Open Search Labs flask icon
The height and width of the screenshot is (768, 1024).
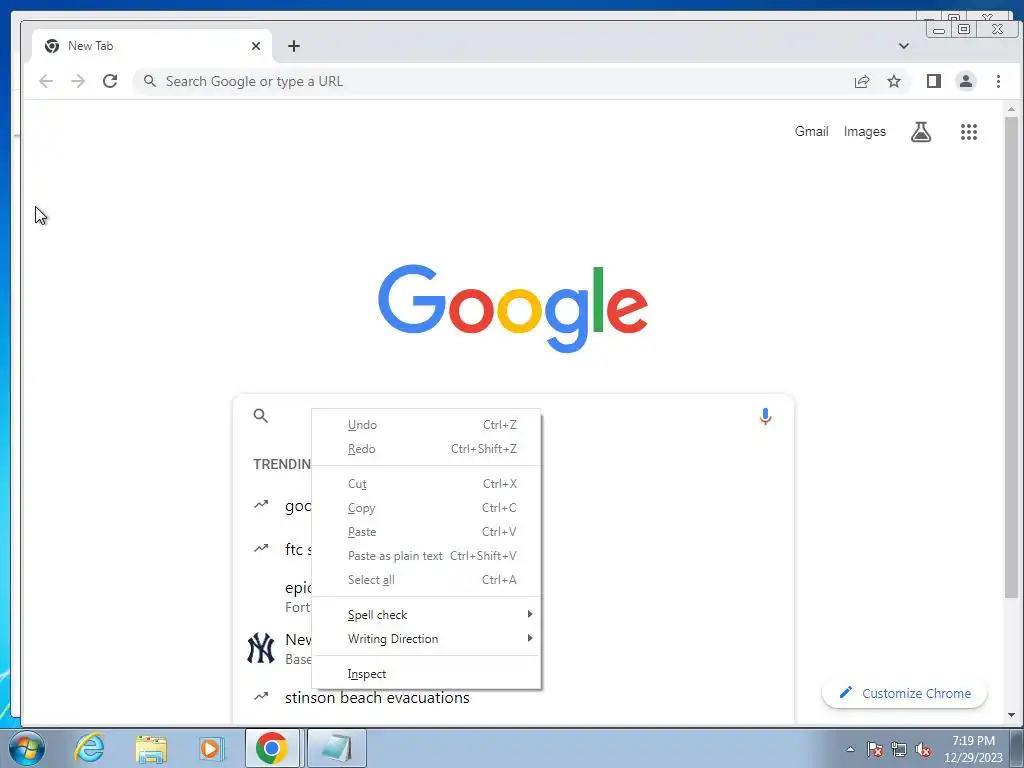(x=921, y=132)
